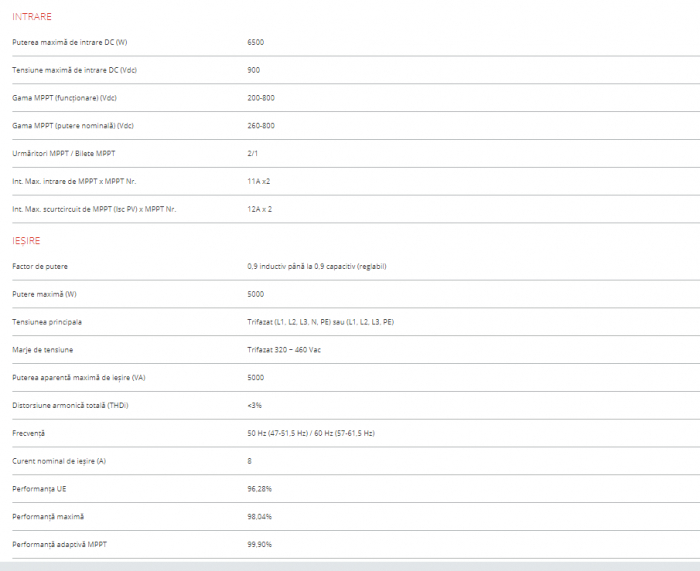Screen dimensions: 700x571
Task: Click the INTRARE section heading
Action: click(32, 17)
